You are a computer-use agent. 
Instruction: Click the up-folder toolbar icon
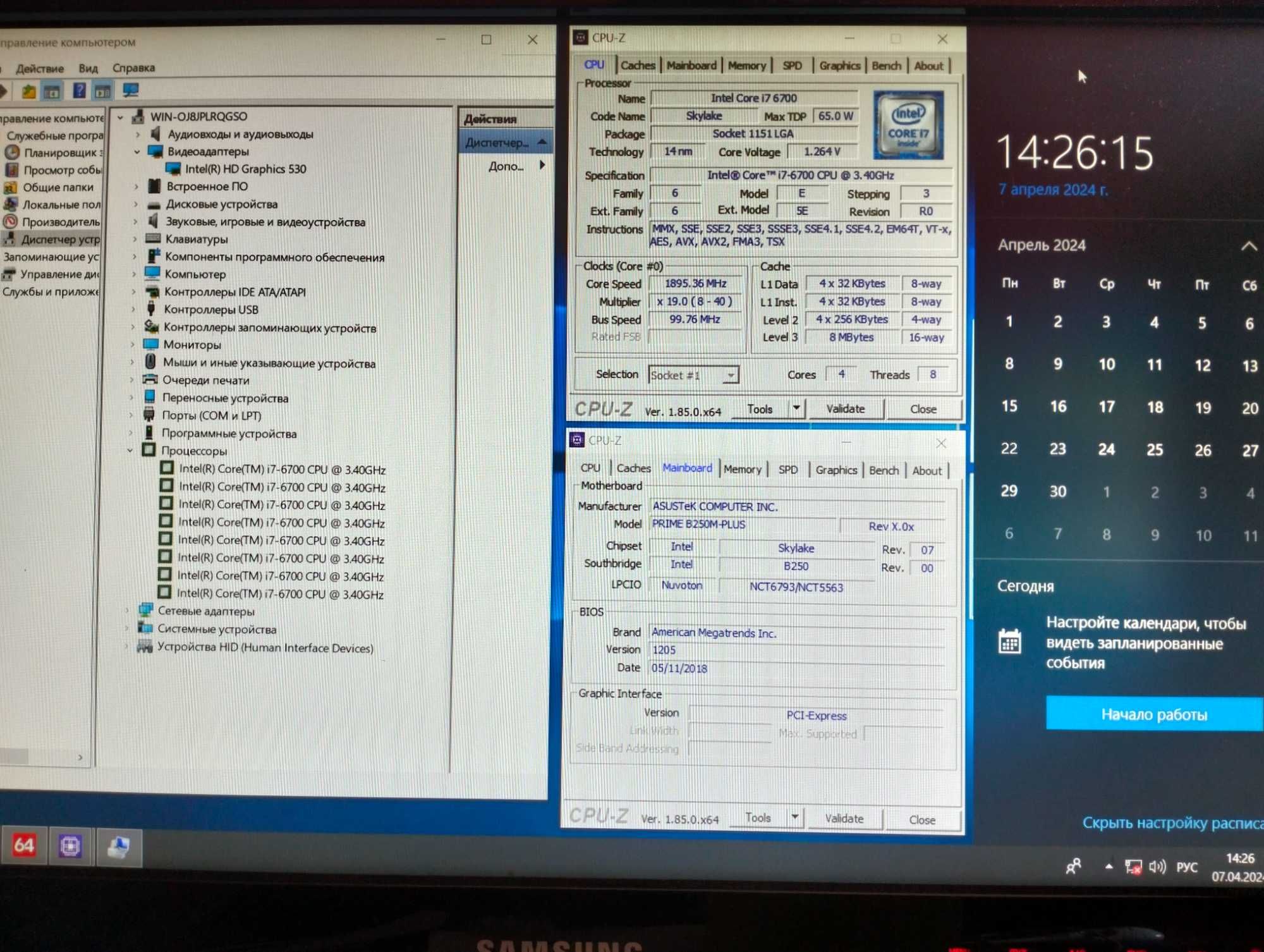click(28, 92)
